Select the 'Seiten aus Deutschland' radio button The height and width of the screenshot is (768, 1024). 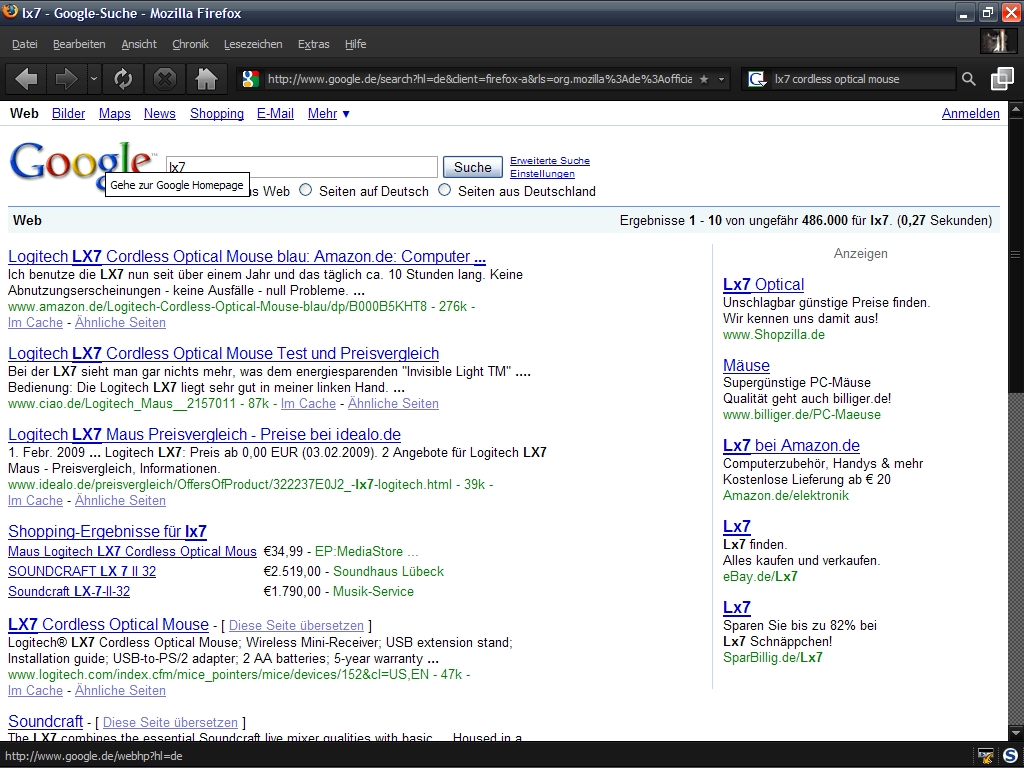(x=445, y=190)
